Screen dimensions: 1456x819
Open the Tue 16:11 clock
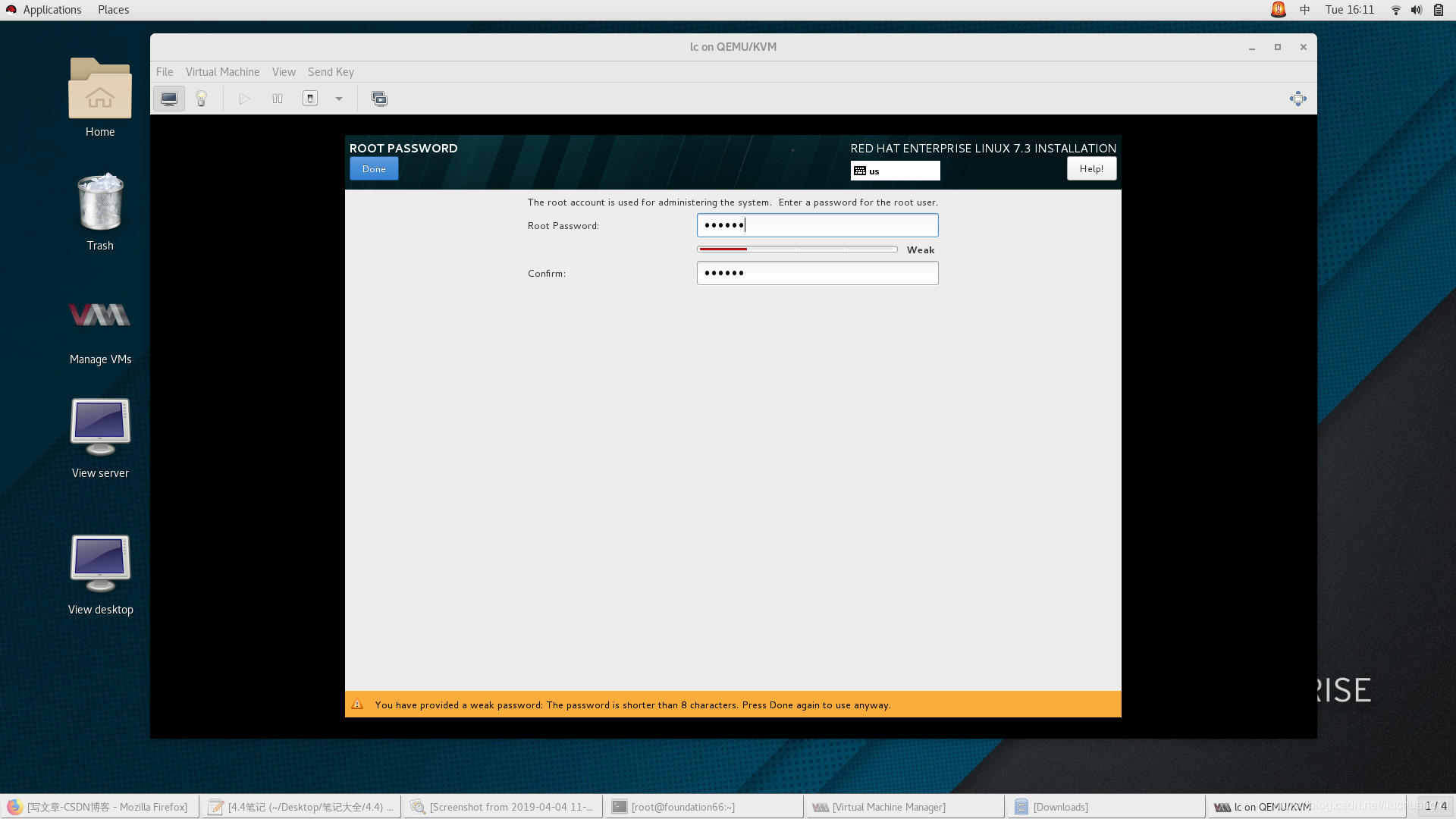(x=1350, y=10)
